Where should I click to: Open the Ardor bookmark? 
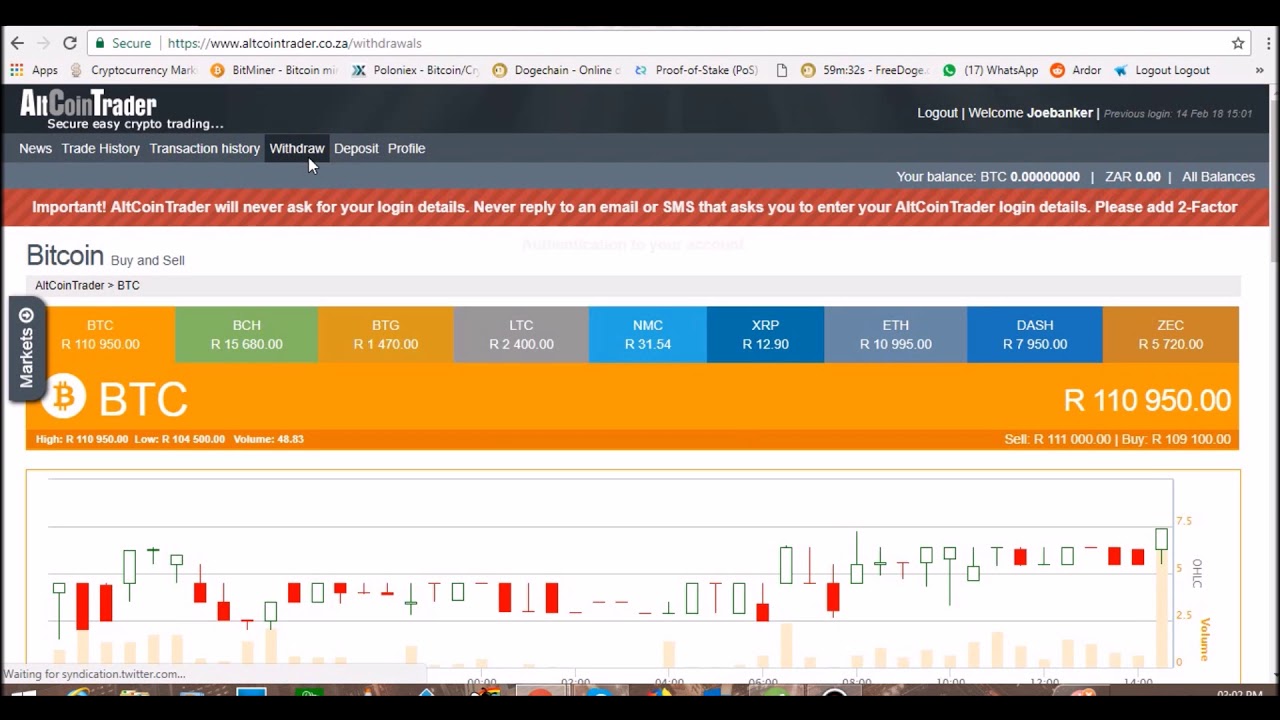[1076, 70]
